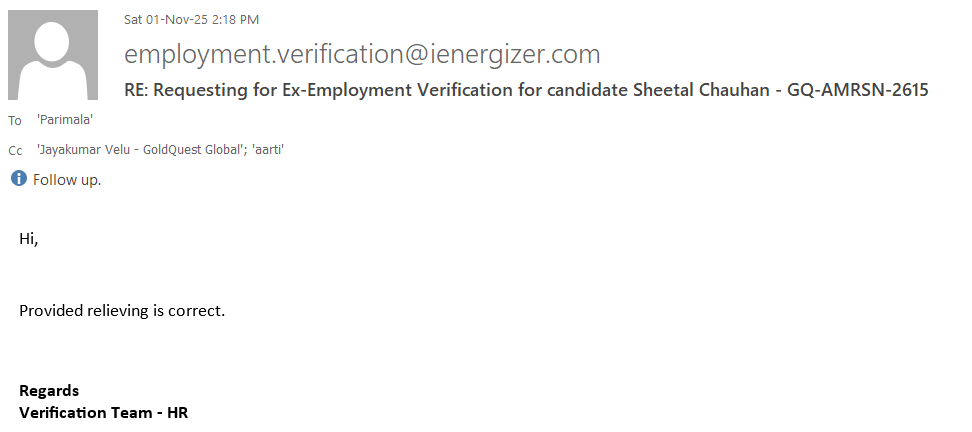Select the 'aarti' Cc recipient
The width and height of the screenshot is (972, 432).
[x=281, y=150]
